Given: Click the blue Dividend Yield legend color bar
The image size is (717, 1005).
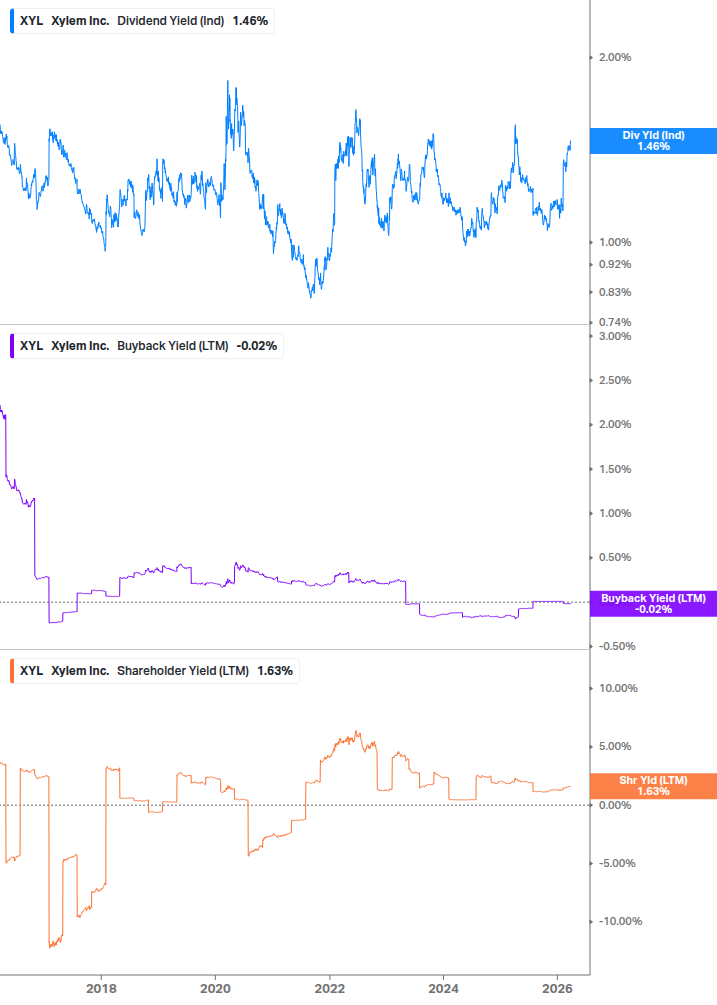Looking at the screenshot, I should (12, 21).
